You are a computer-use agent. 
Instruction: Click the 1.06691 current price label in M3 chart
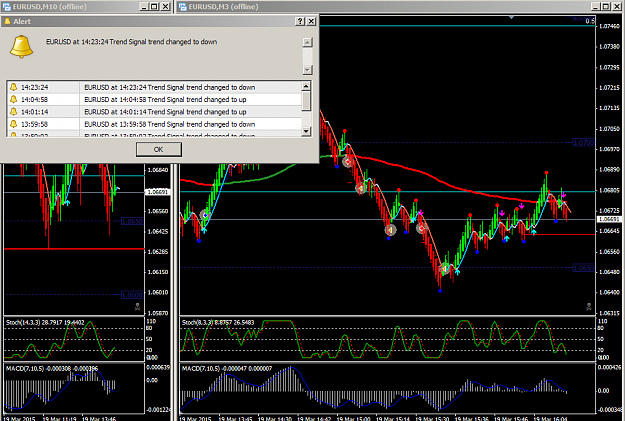609,219
